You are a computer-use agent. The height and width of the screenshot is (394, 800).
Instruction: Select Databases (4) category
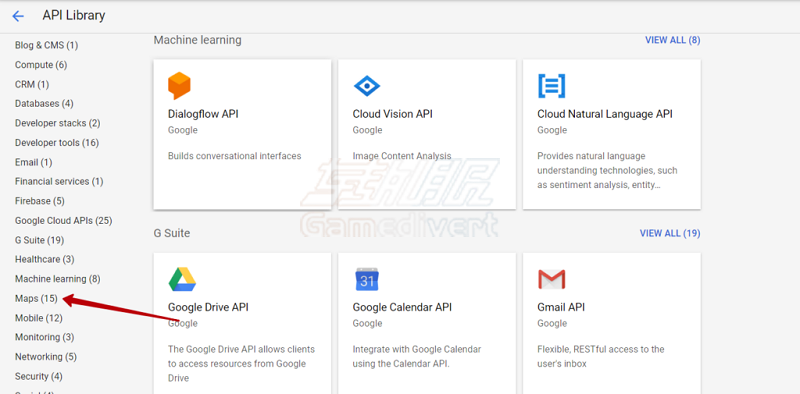(x=44, y=104)
